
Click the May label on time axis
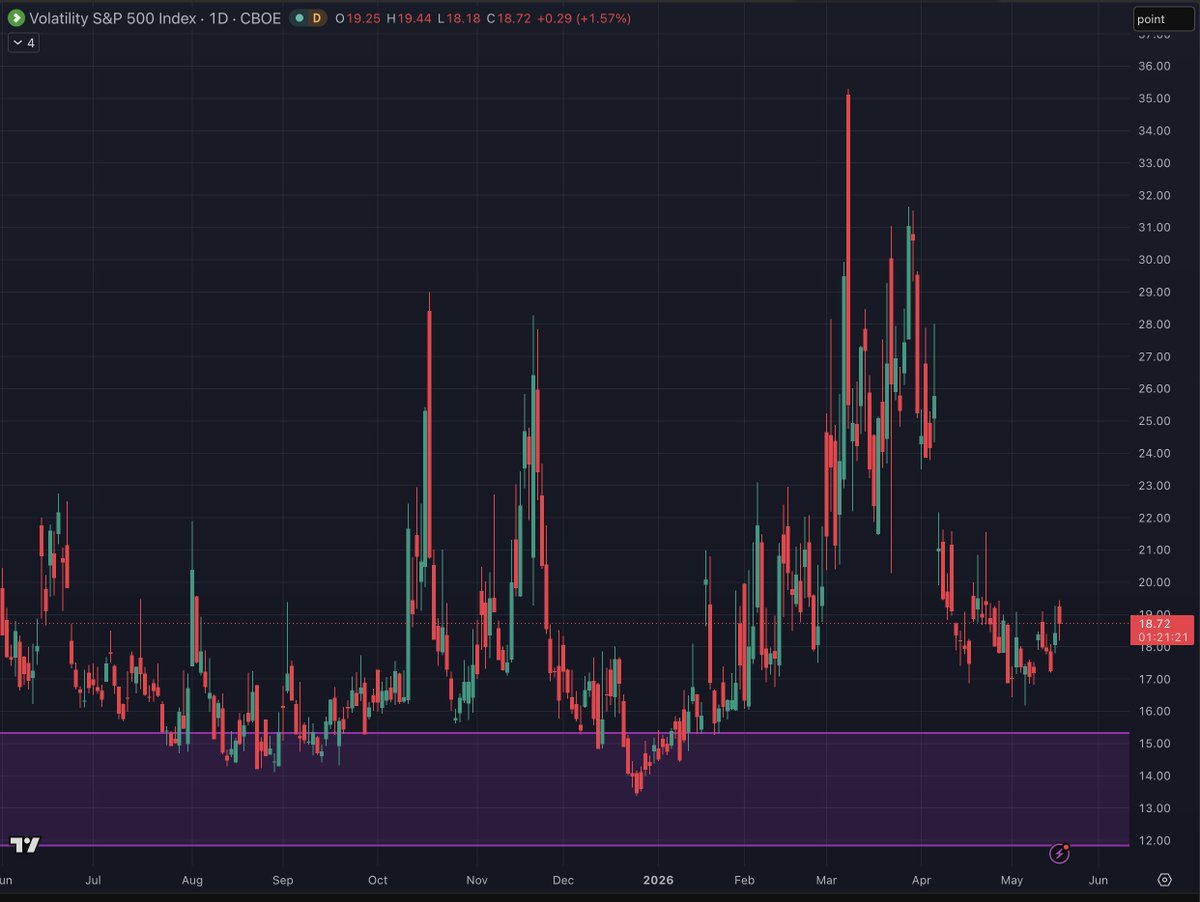(x=1012, y=880)
